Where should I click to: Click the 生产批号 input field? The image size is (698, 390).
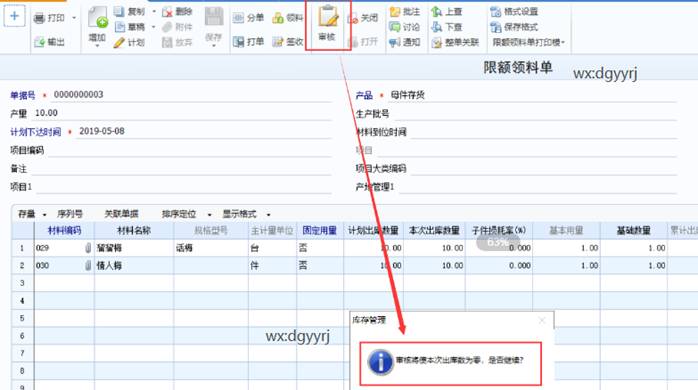click(536, 114)
